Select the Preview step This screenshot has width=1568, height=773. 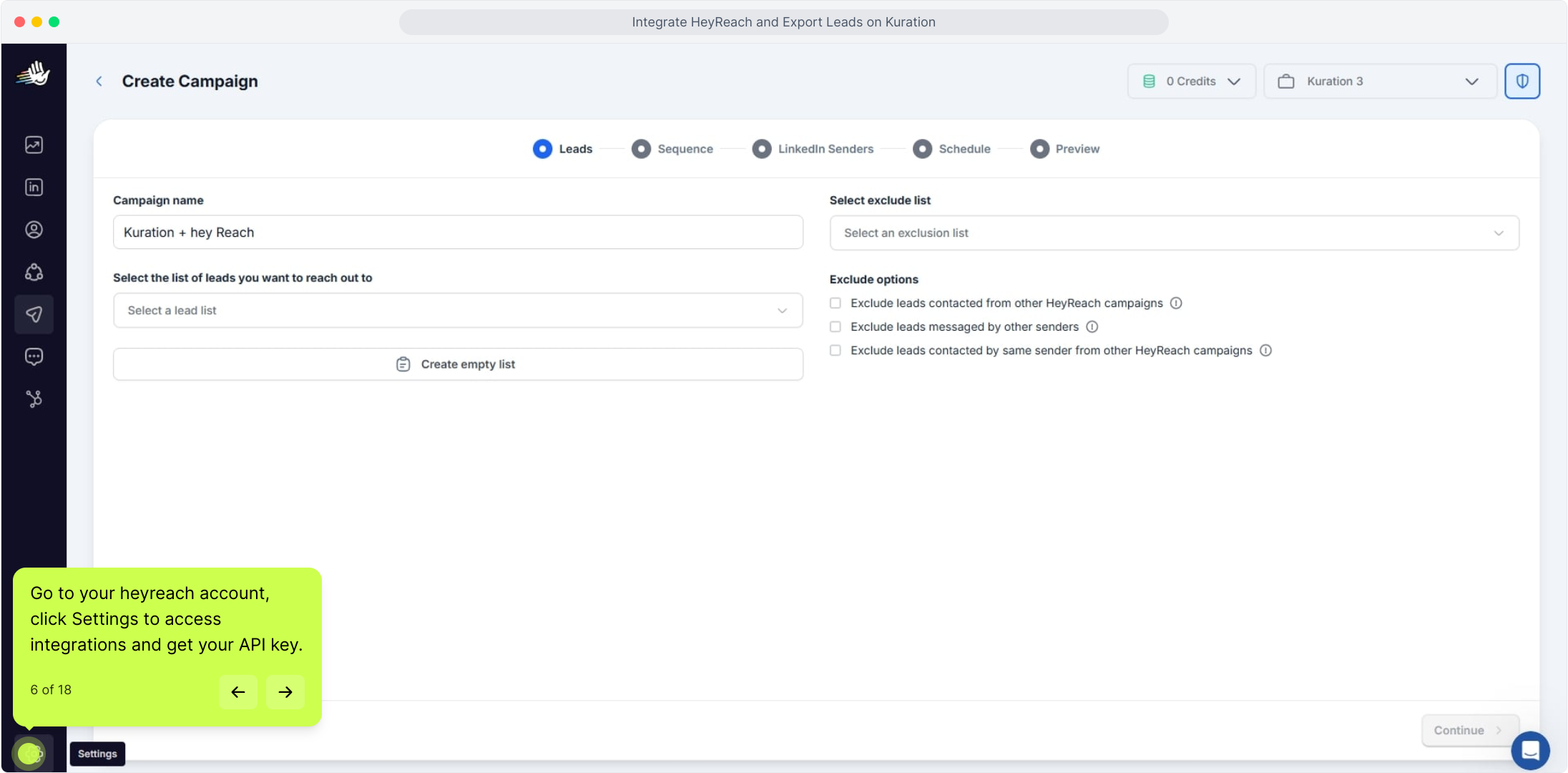click(x=1065, y=149)
